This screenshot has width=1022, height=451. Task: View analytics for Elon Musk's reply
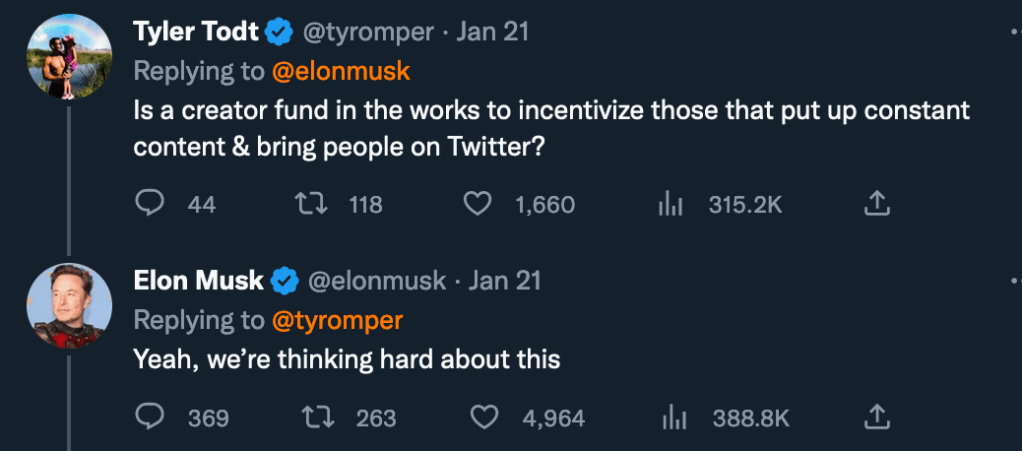(675, 417)
